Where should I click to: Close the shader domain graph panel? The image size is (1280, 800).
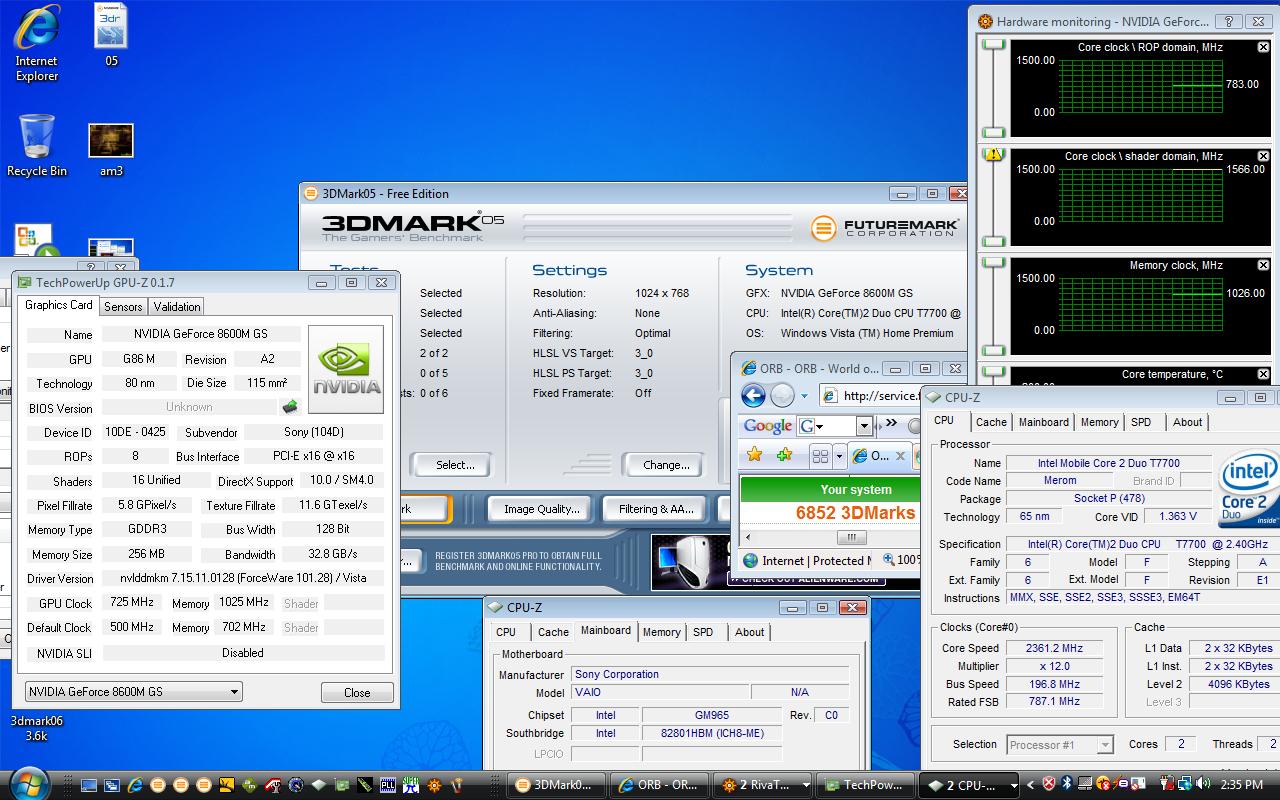[x=1263, y=156]
